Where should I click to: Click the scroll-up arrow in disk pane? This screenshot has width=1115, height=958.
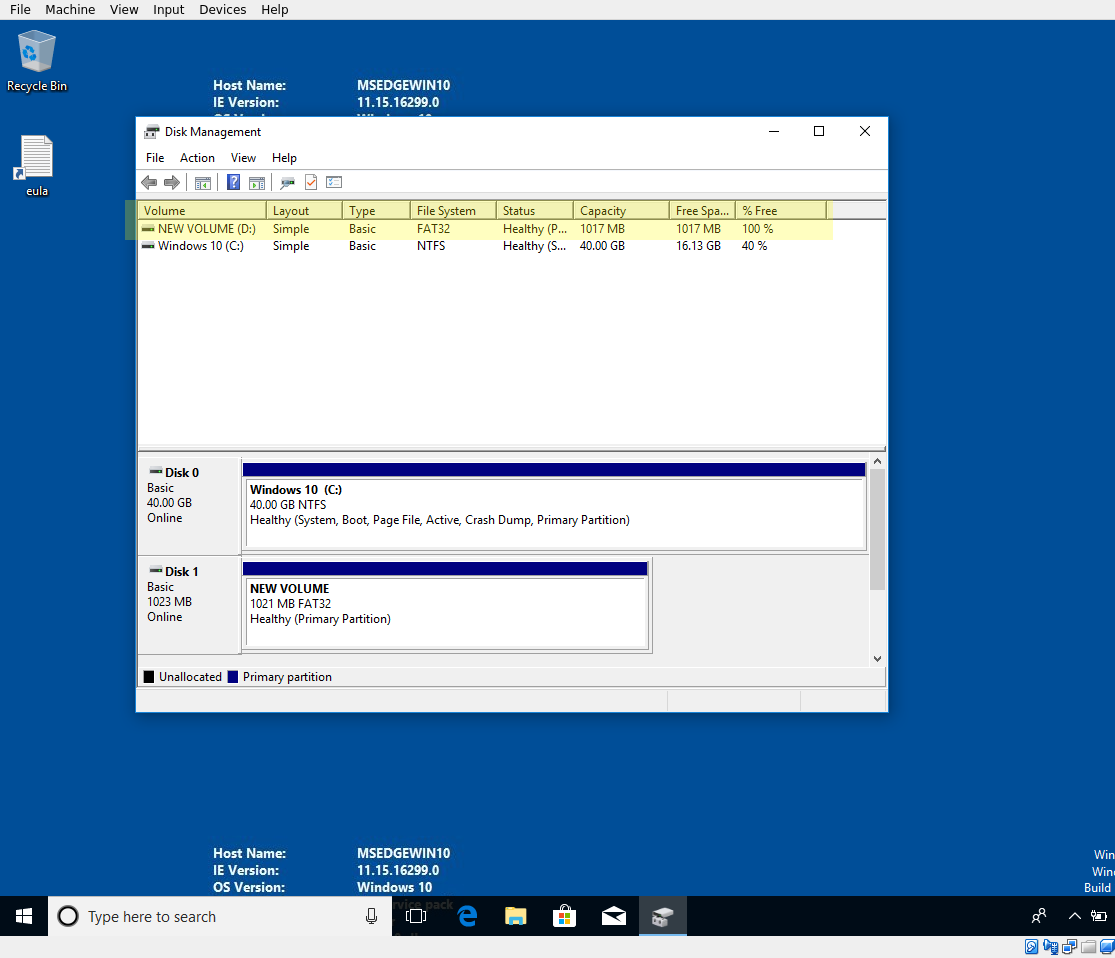pos(877,462)
